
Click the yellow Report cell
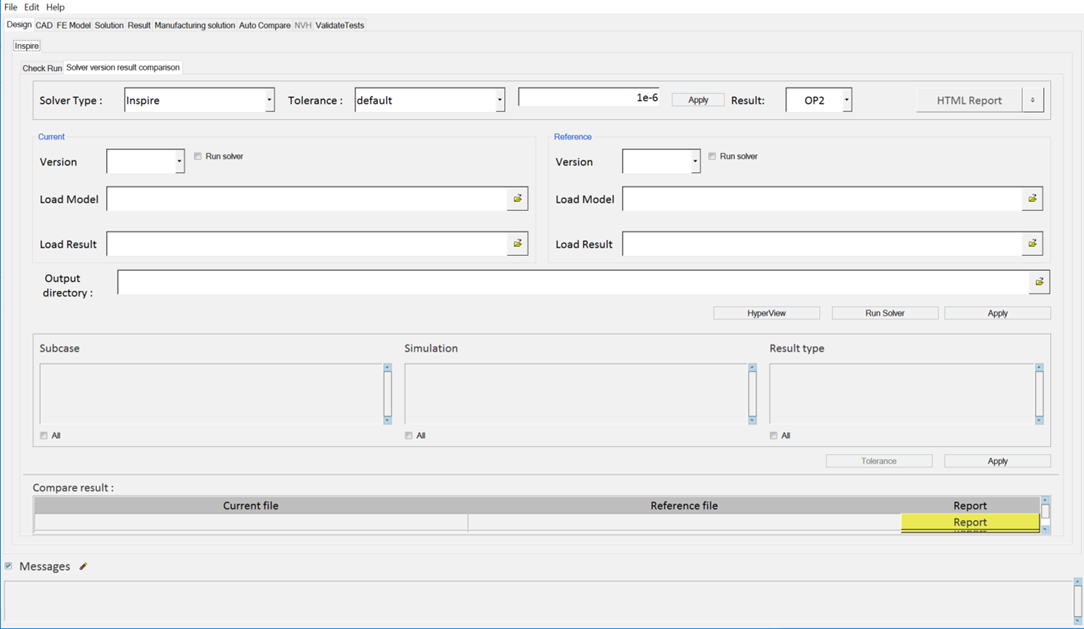(x=969, y=522)
